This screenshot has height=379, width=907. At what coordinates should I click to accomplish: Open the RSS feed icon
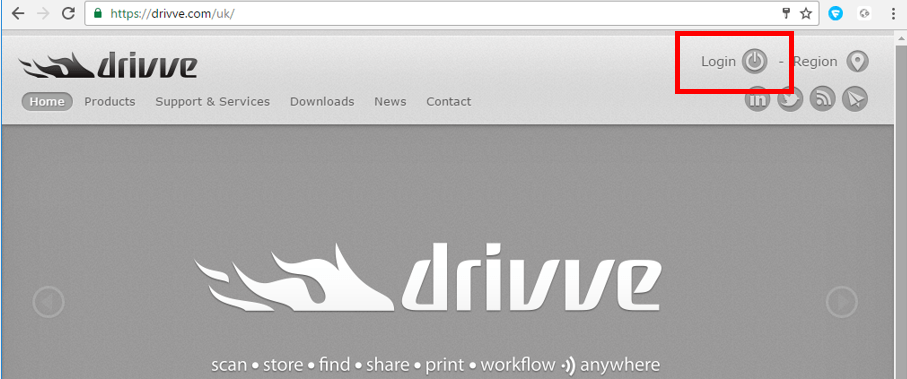pyautogui.click(x=822, y=99)
